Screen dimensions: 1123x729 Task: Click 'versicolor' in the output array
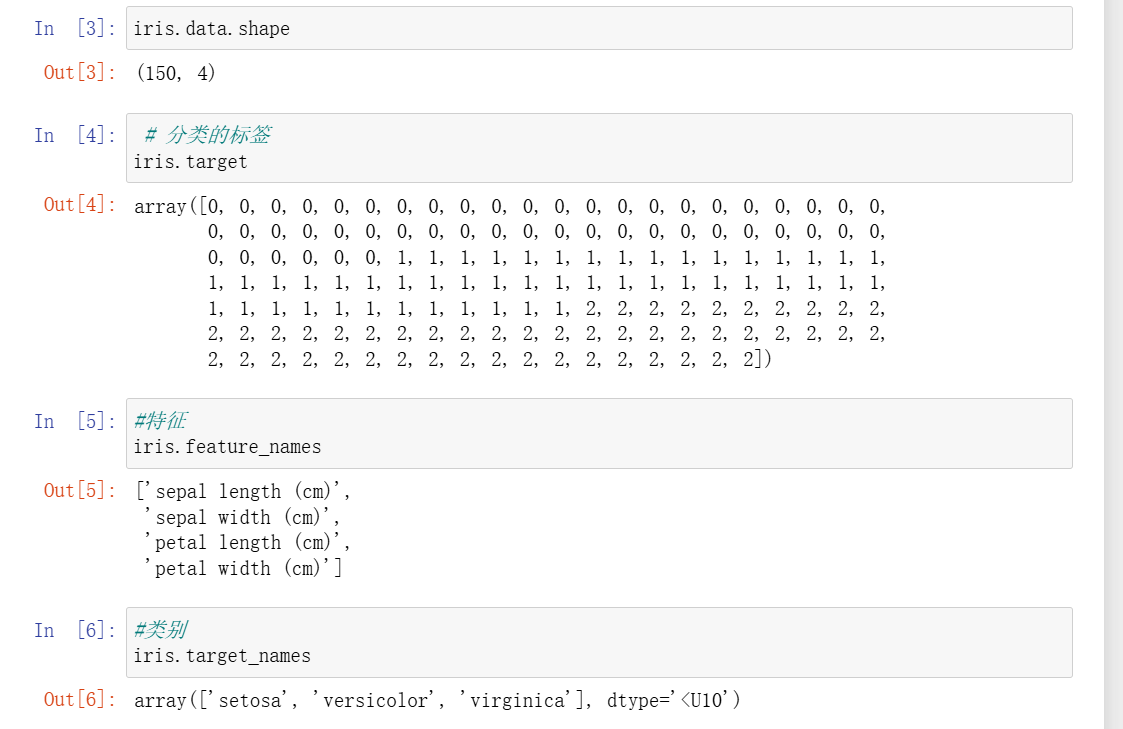(374, 700)
